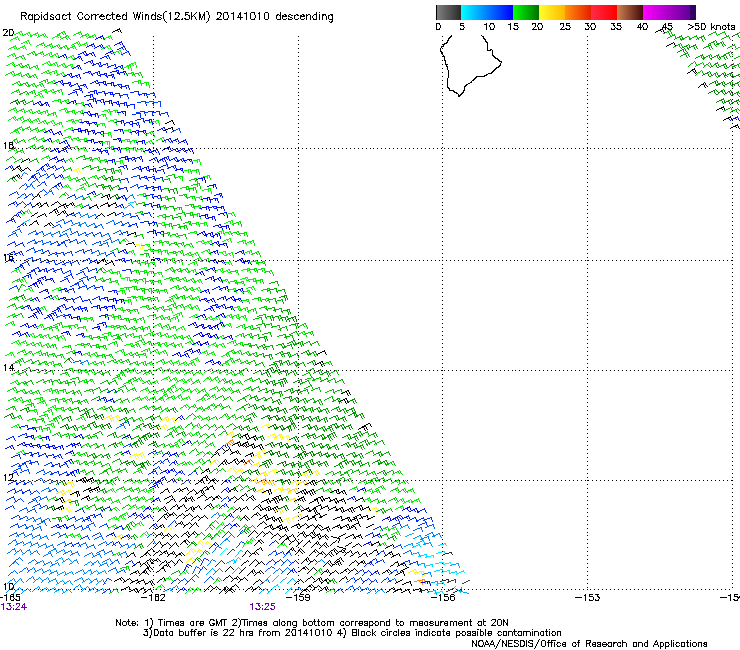This screenshot has height=650, width=740.
Task: Click the purple '13:24' time label
Action: point(14,607)
